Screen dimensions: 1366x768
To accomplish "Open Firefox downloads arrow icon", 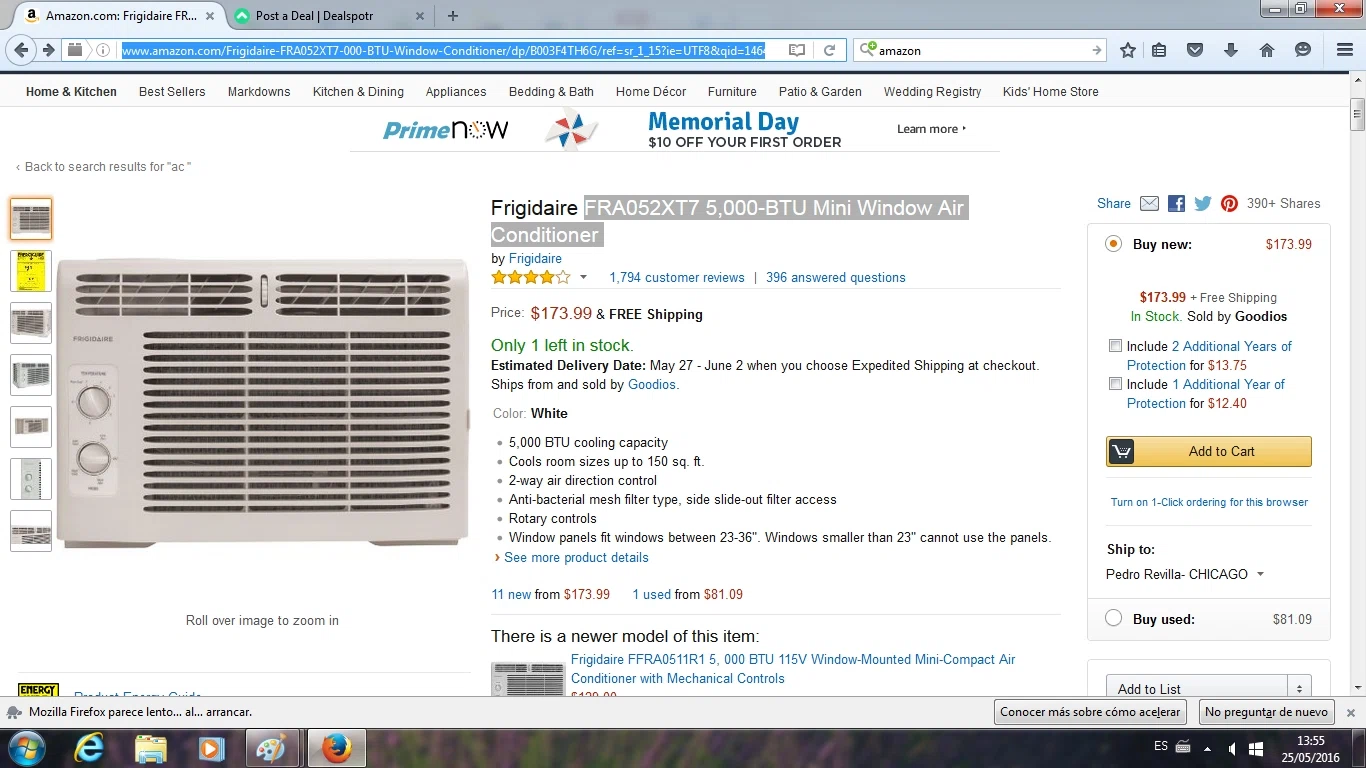I will (x=1231, y=50).
